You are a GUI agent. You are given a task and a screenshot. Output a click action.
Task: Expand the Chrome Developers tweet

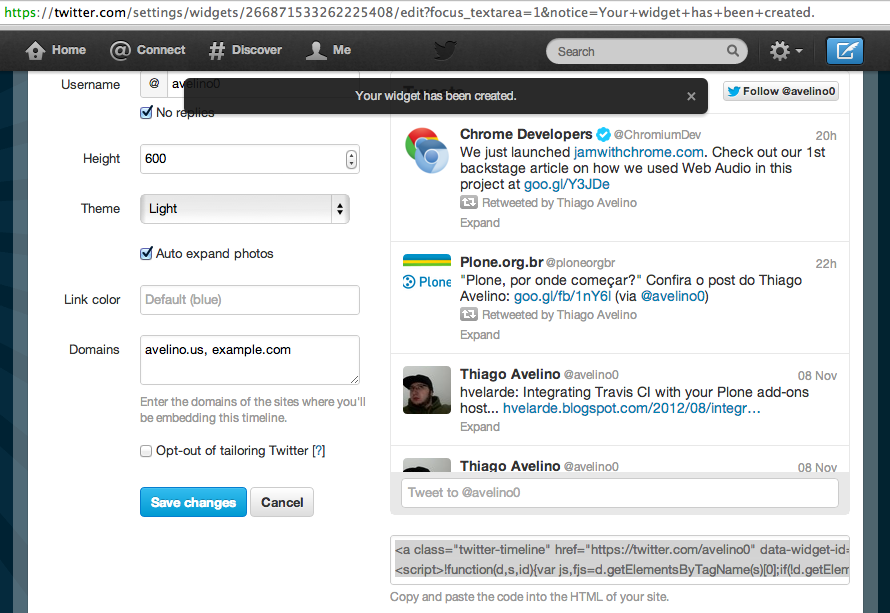coord(480,222)
